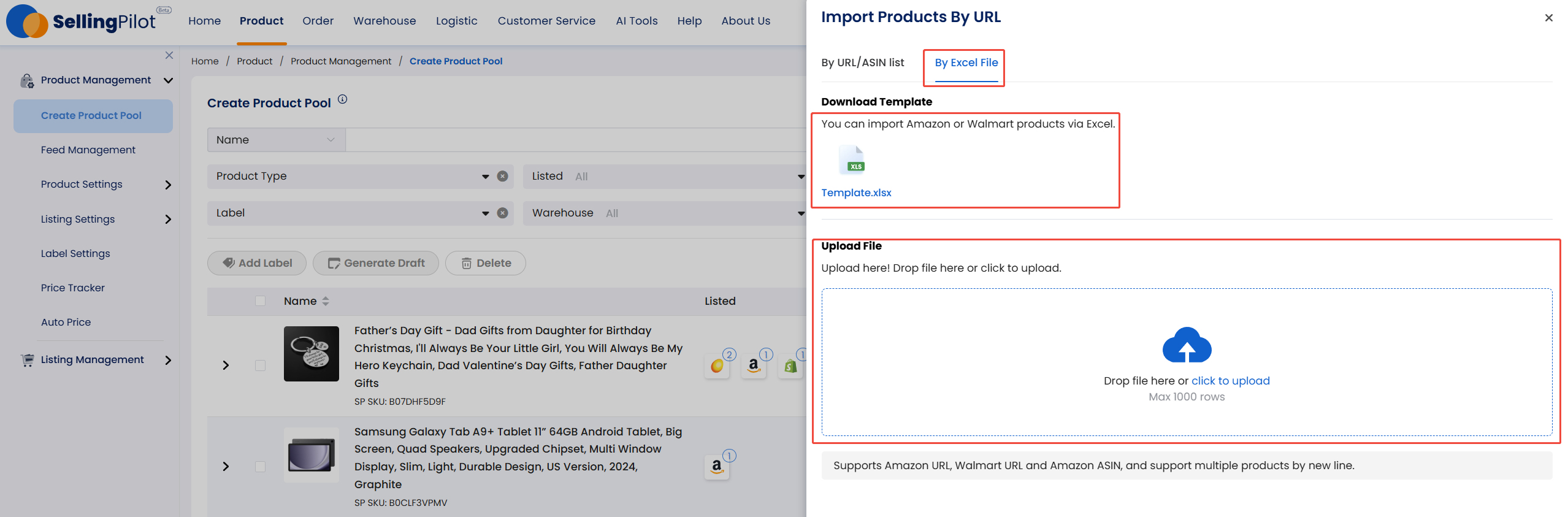Open the Samsung Galaxy Tab product thumbnail
Viewport: 1568px width, 517px height.
(312, 455)
